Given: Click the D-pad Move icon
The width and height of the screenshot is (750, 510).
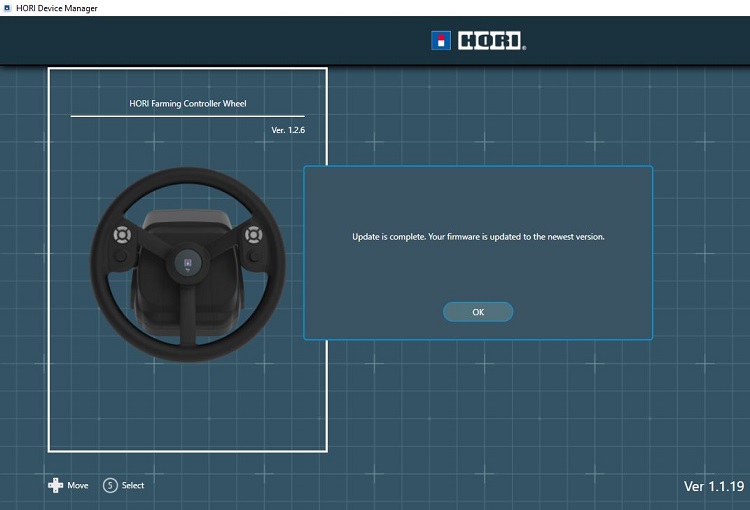Looking at the screenshot, I should coord(55,486).
